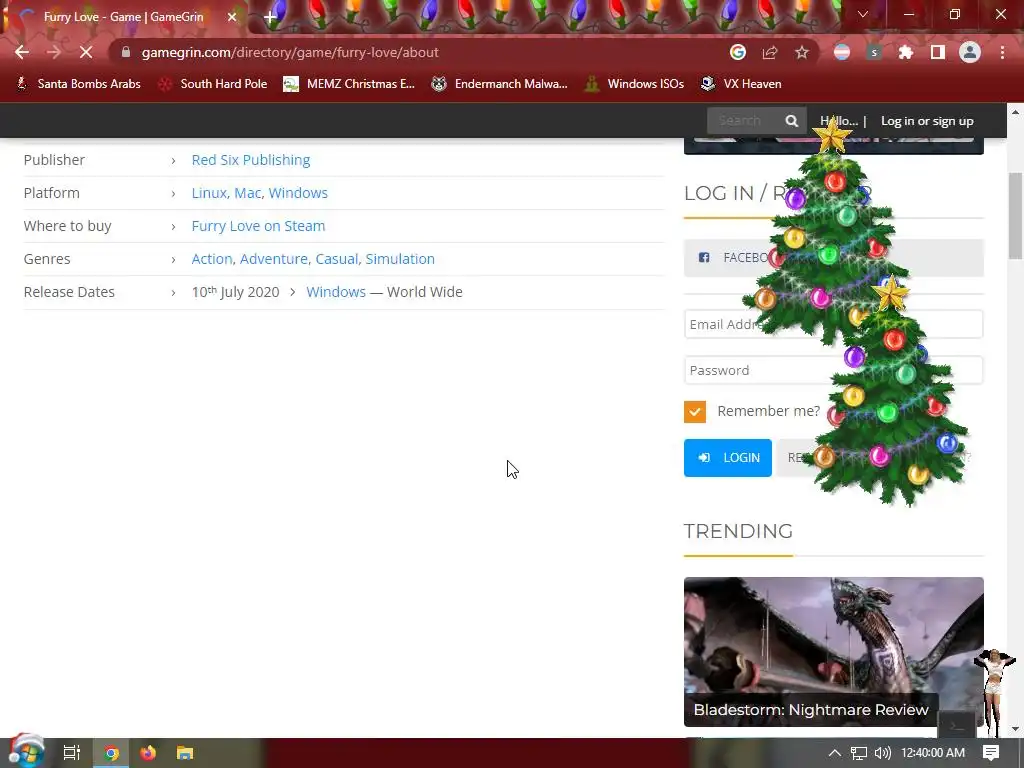
Task: Open Windows ISOs bookmark
Action: coord(634,84)
